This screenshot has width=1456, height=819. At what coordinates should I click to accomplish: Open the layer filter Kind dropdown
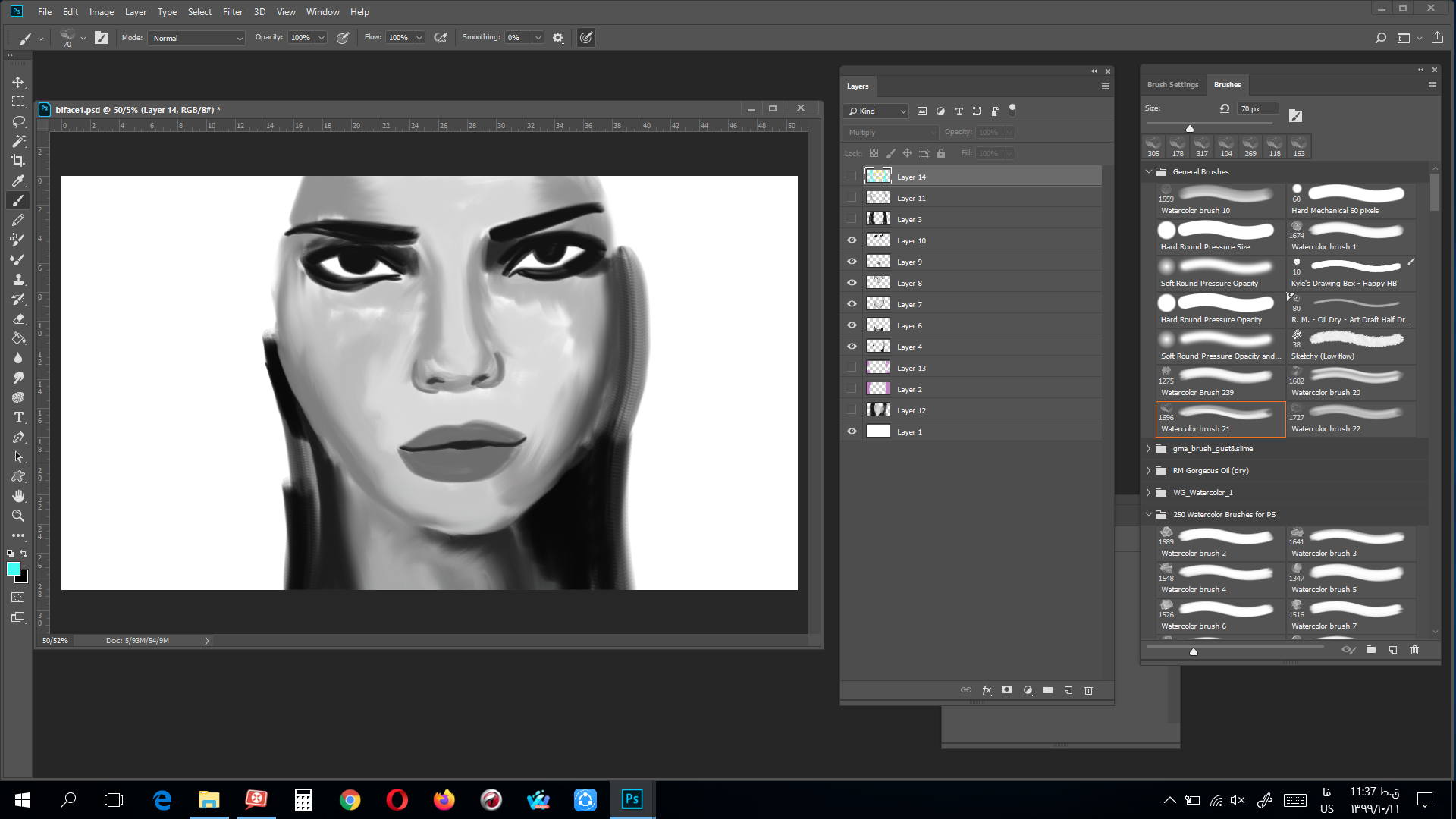pyautogui.click(x=876, y=111)
